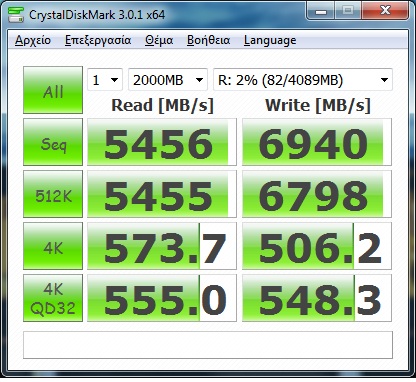This screenshot has width=416, height=382.
Task: Click the CrystalDiskMark title bar icon
Action: point(16,14)
